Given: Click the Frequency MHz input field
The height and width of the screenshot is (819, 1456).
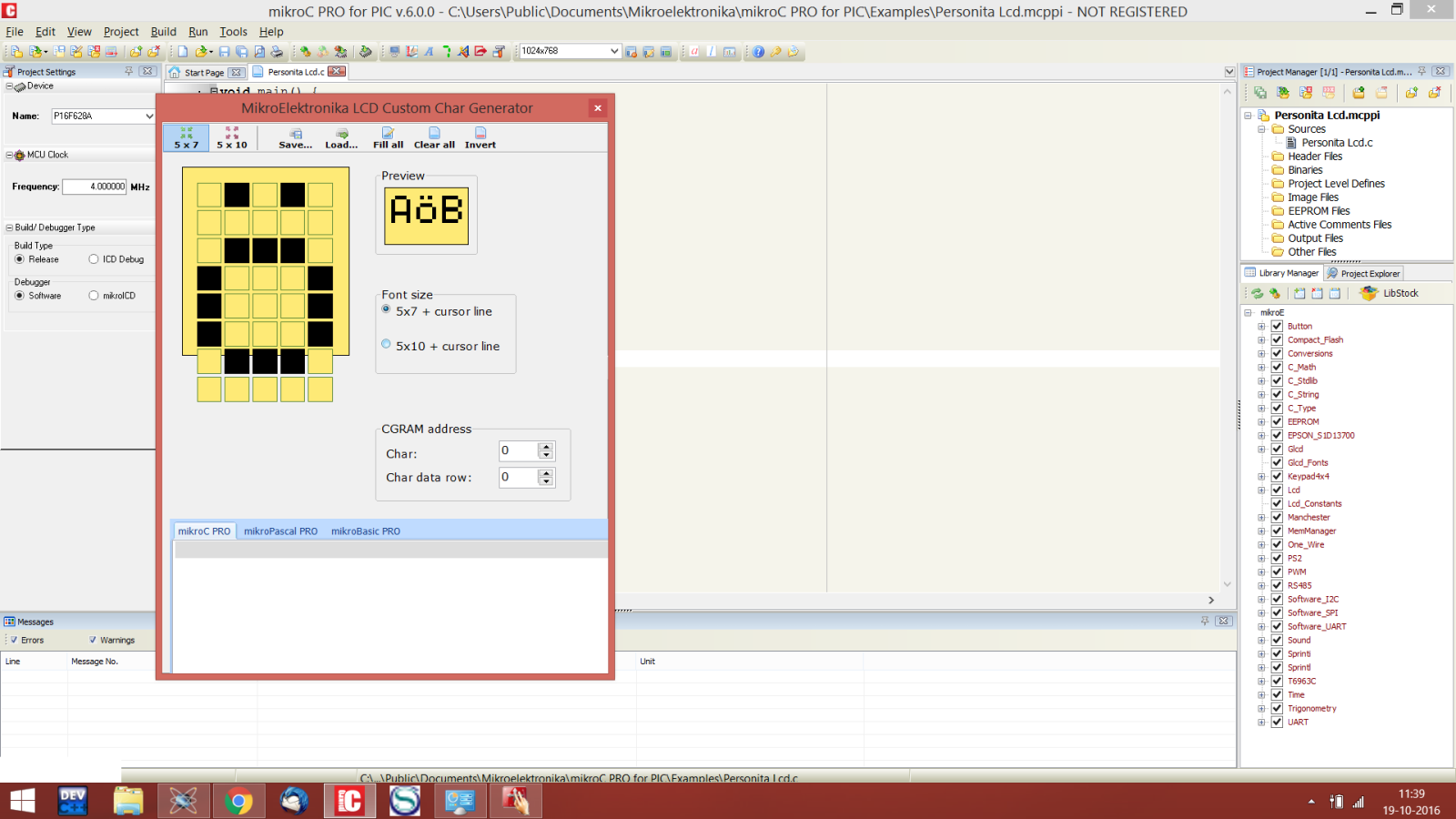Looking at the screenshot, I should tap(95, 187).
